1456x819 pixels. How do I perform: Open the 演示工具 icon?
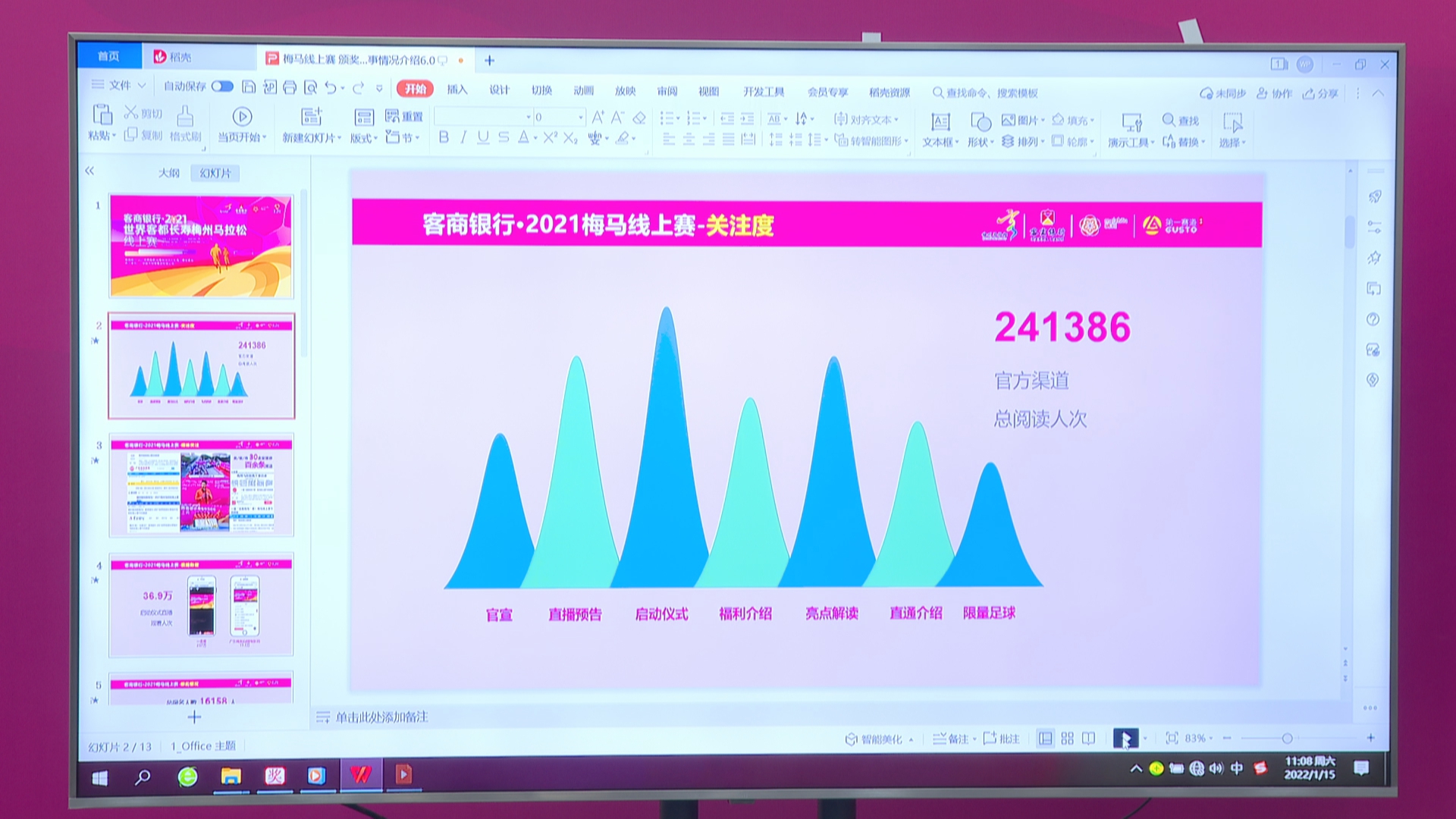point(1131,122)
